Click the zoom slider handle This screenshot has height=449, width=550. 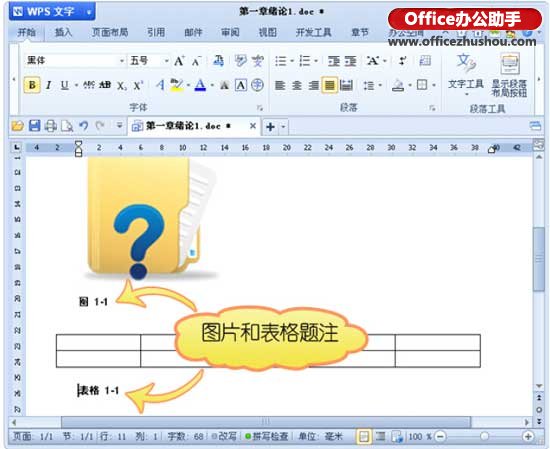(x=484, y=436)
